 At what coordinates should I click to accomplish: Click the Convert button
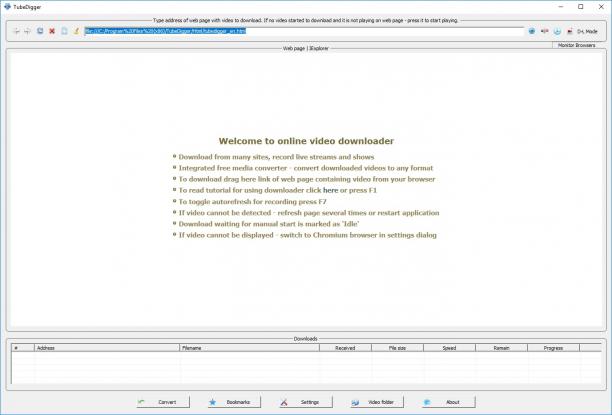(x=163, y=402)
